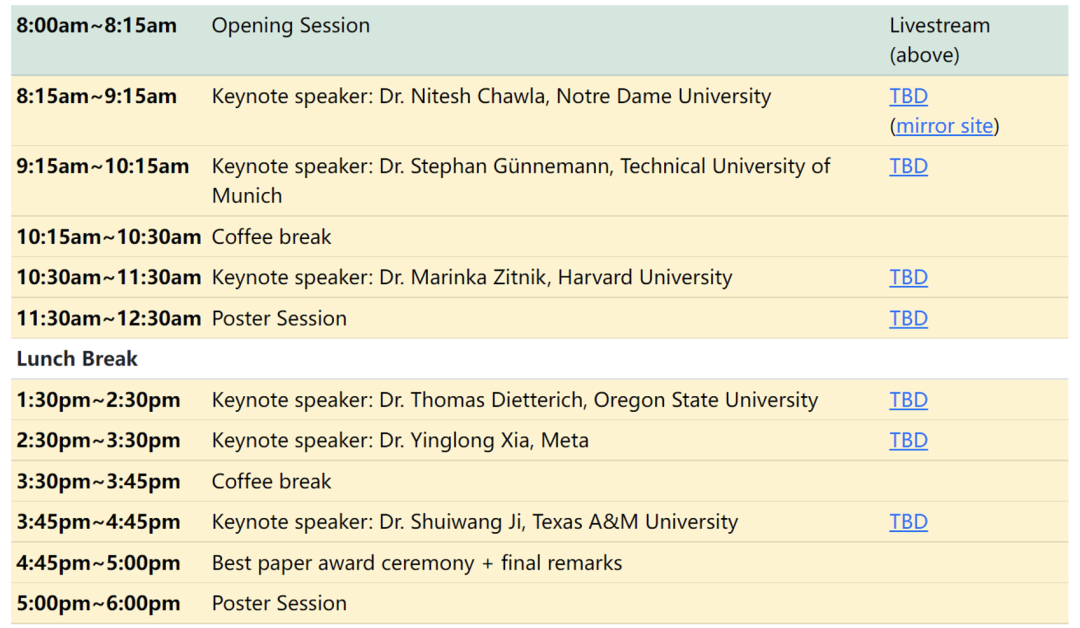Screen dimensions: 1080x628
Task: Click the Lunch Break row heading
Action: point(77,359)
